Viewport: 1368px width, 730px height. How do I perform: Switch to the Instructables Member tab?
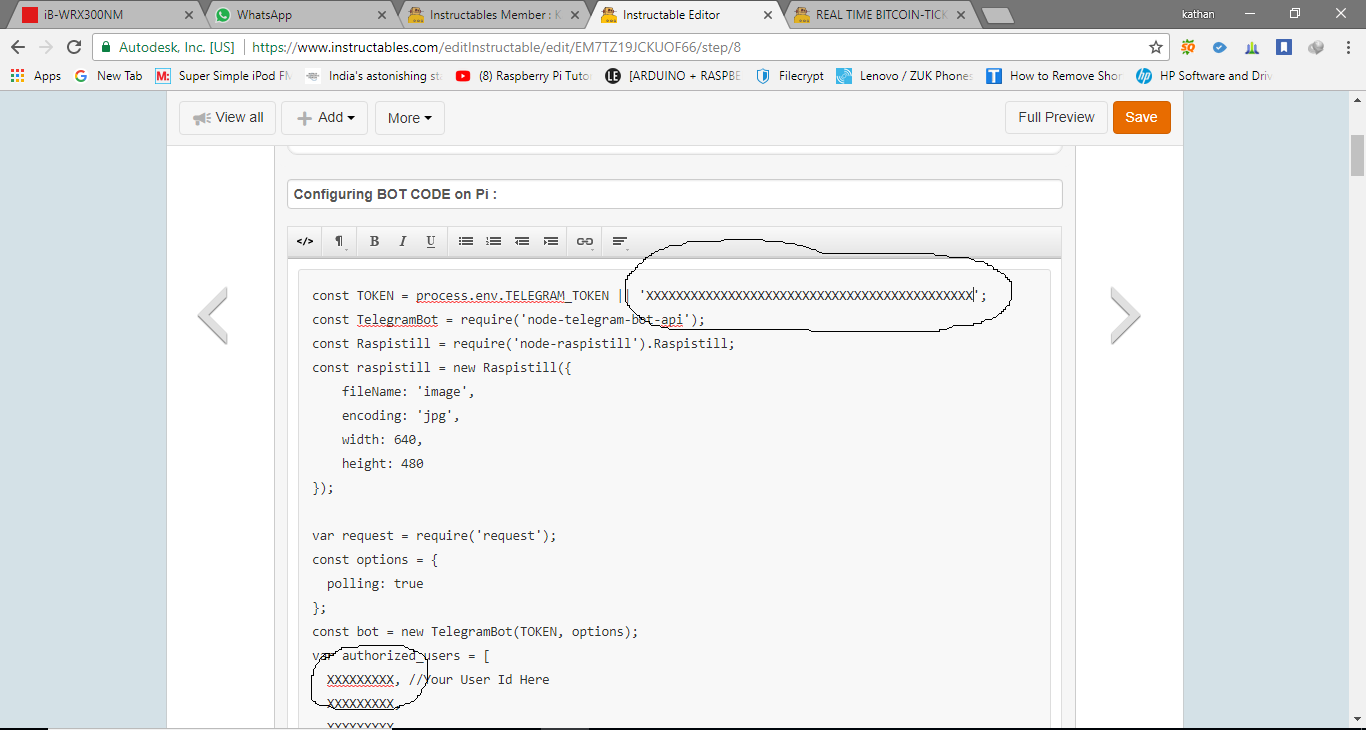pyautogui.click(x=492, y=15)
